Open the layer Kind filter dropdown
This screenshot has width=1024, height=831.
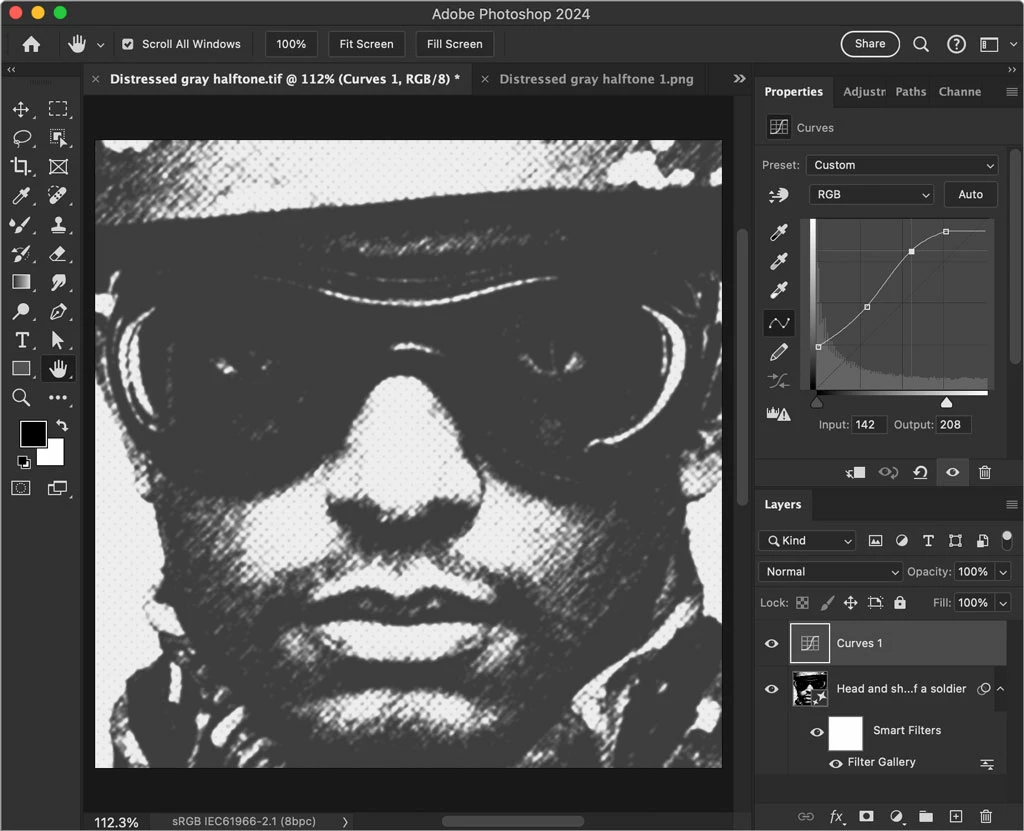pos(807,541)
